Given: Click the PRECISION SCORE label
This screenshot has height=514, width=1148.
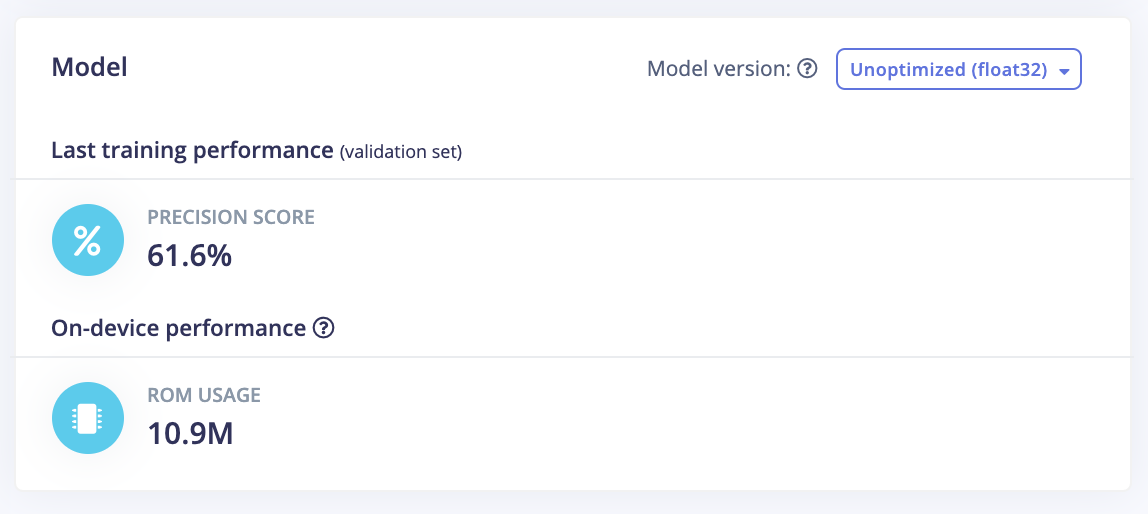Looking at the screenshot, I should coord(231,217).
